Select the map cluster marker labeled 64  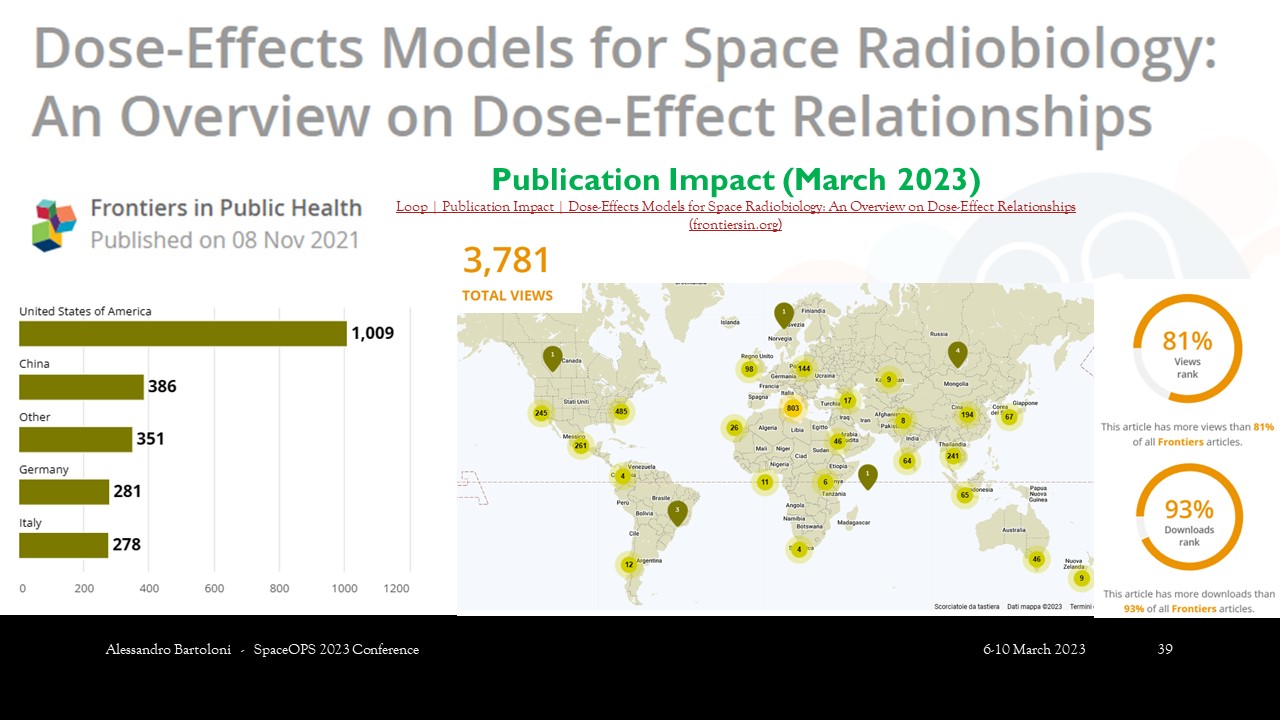tap(906, 461)
